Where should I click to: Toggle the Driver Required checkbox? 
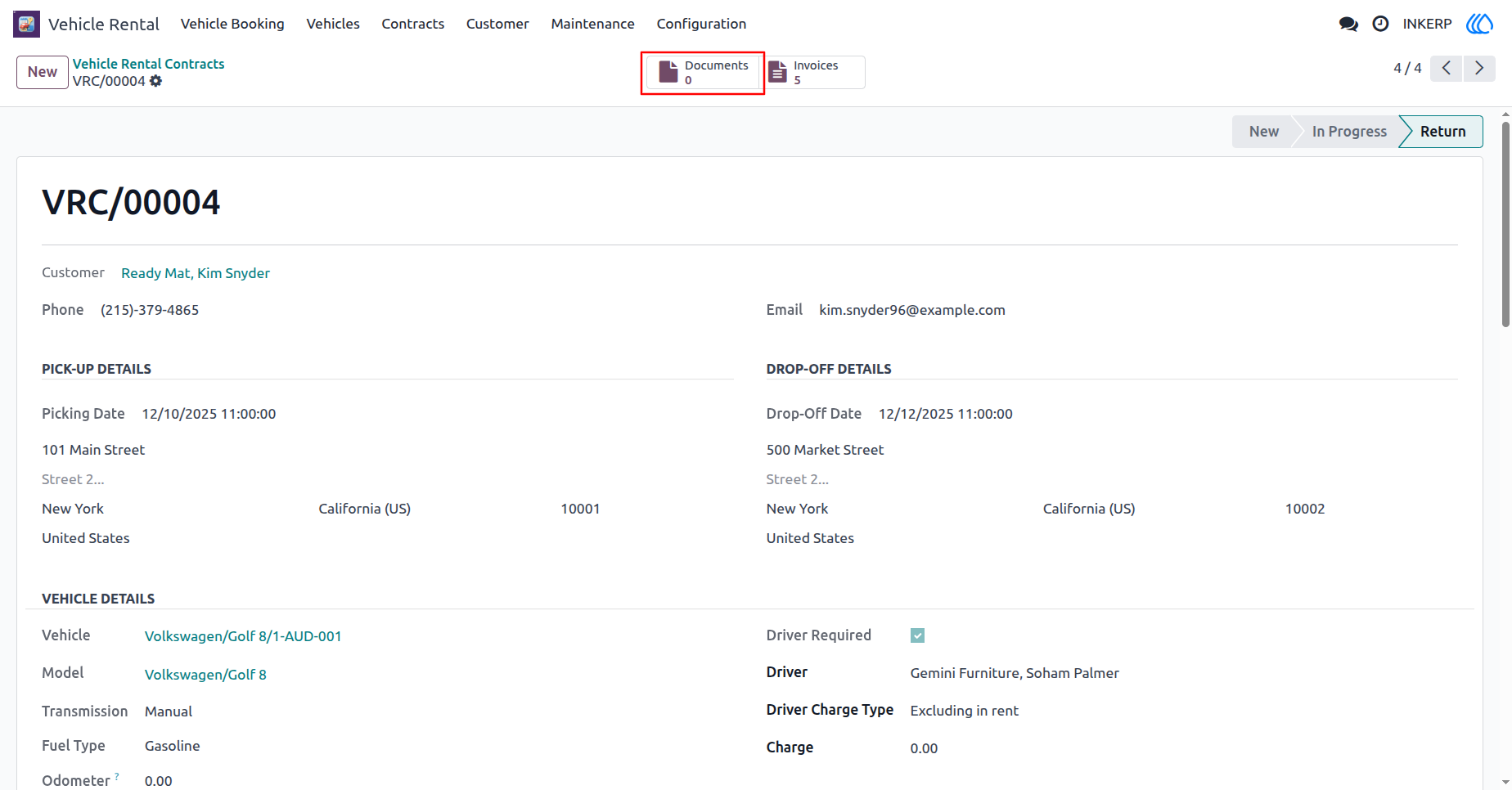[x=918, y=635]
